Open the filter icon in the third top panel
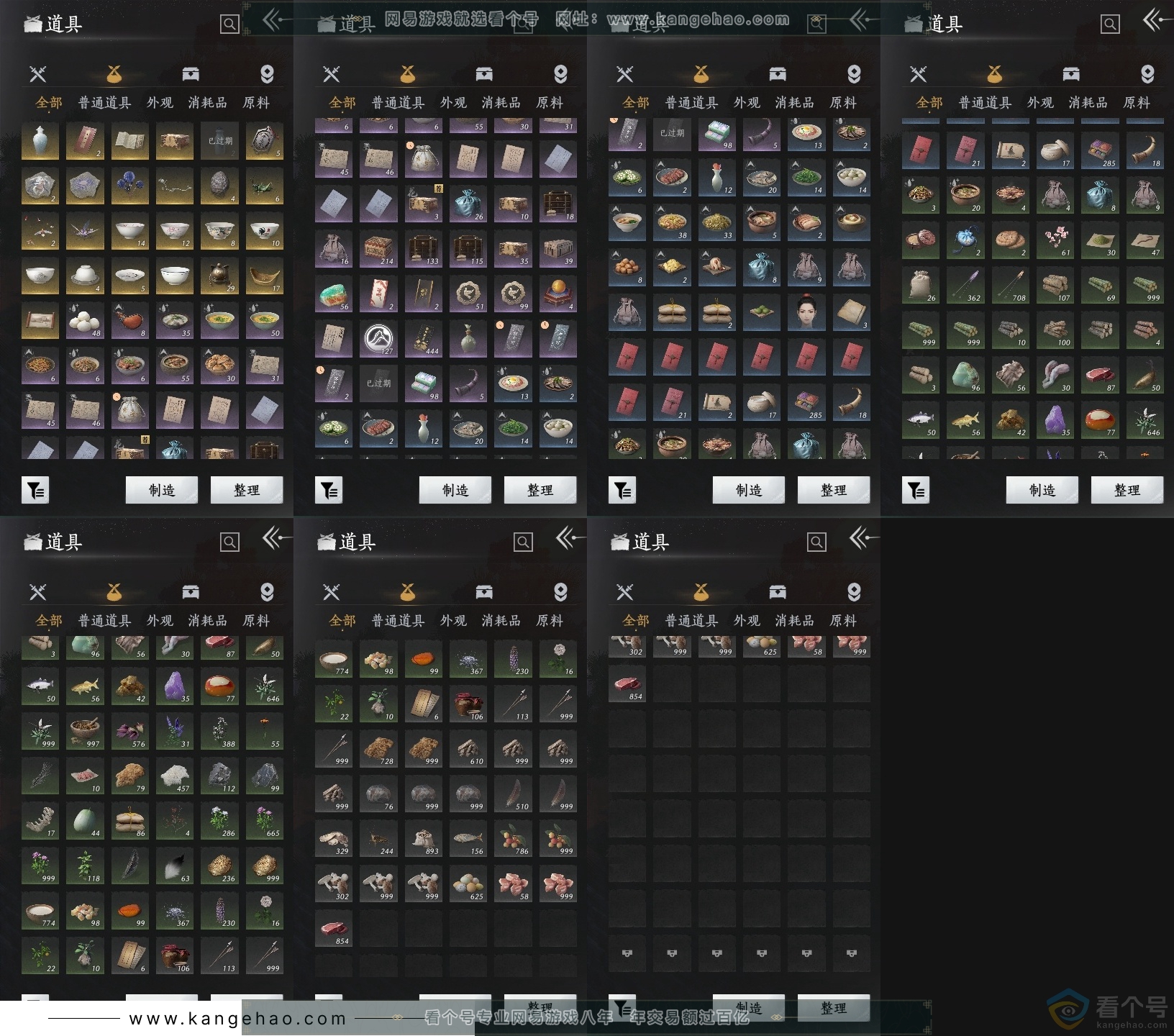The image size is (1174, 1036). point(622,490)
